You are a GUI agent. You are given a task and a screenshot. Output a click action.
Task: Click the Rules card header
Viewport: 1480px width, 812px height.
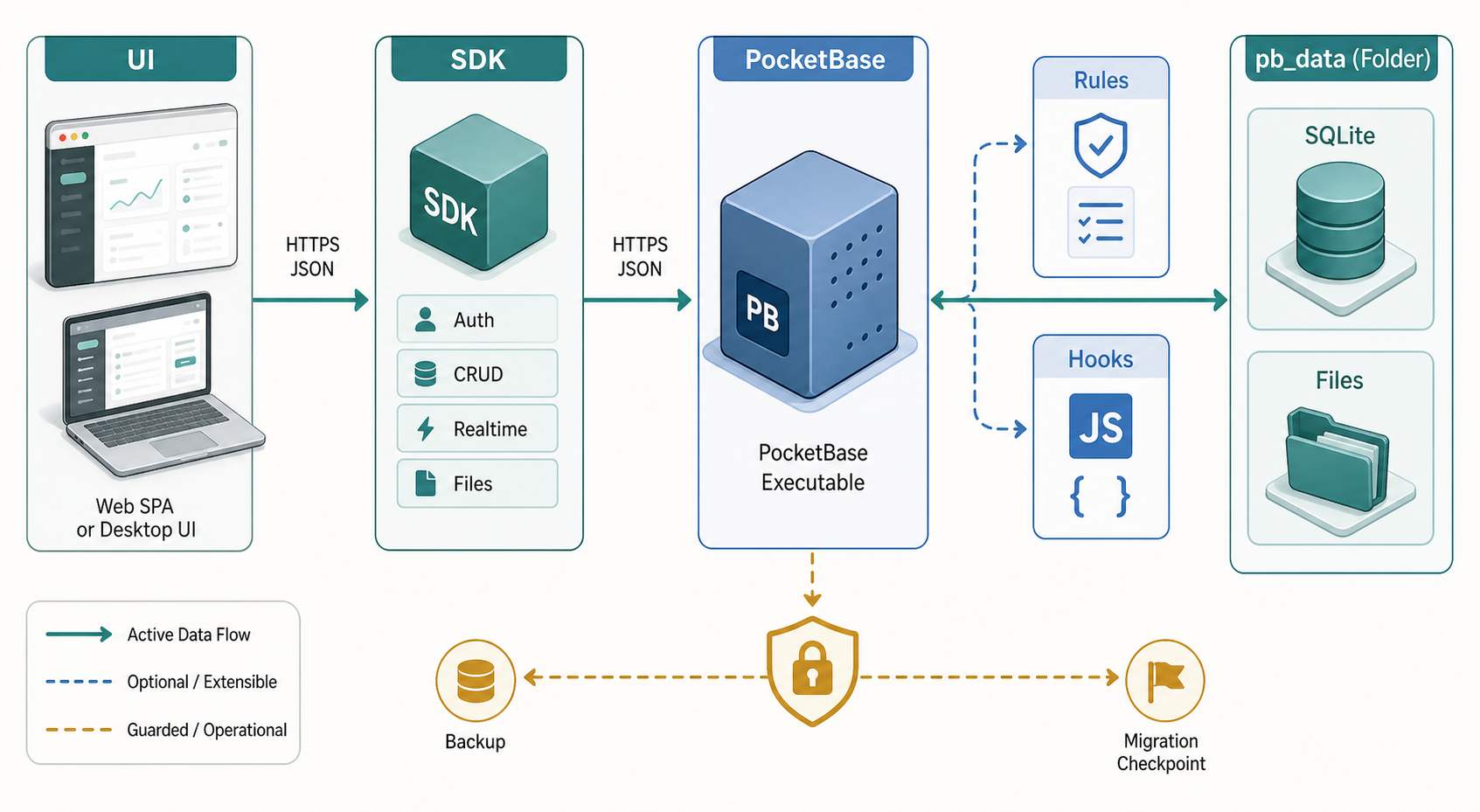click(1101, 80)
